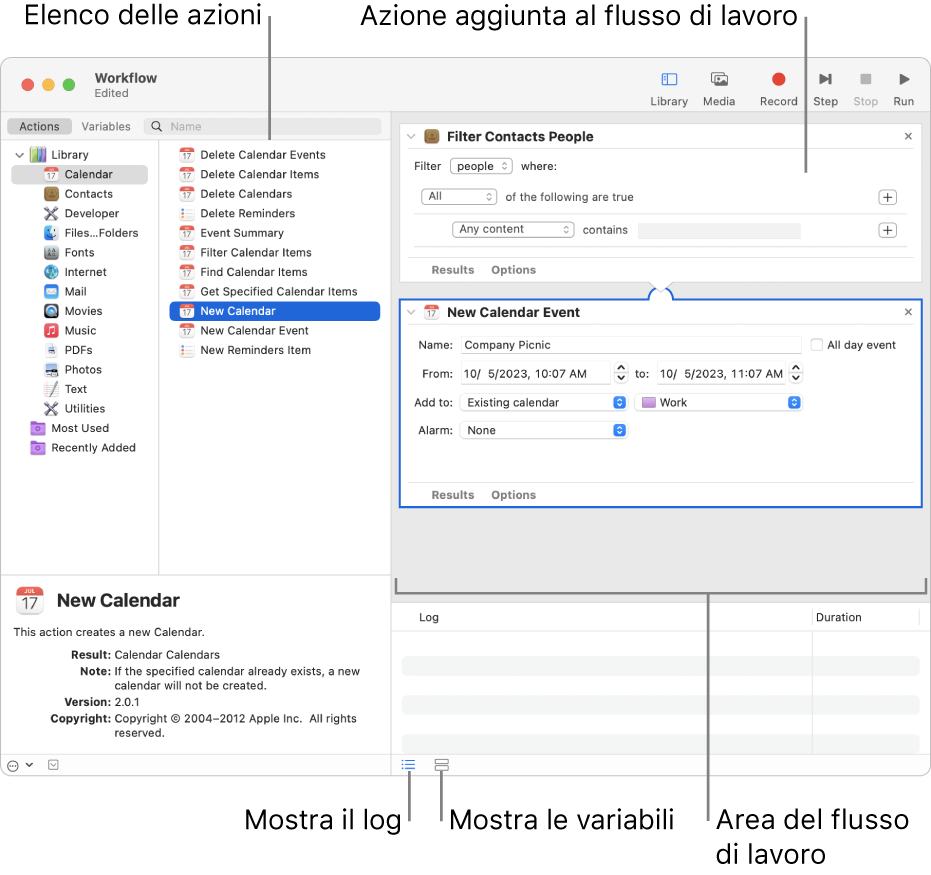
Task: Select the PDFs library category
Action: pos(68,351)
